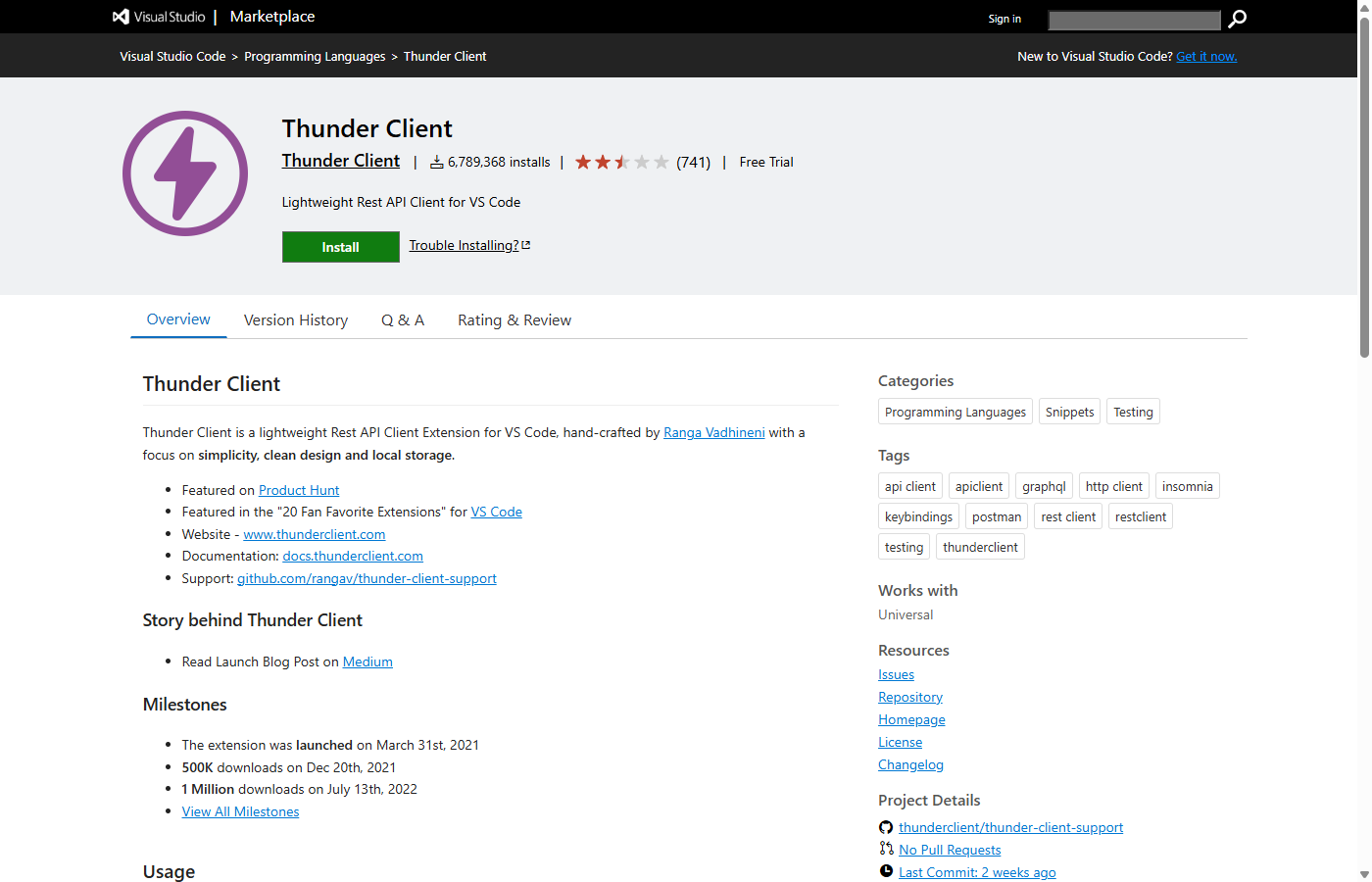Open the VS Code link
This screenshot has width=1372, height=882.
[497, 512]
